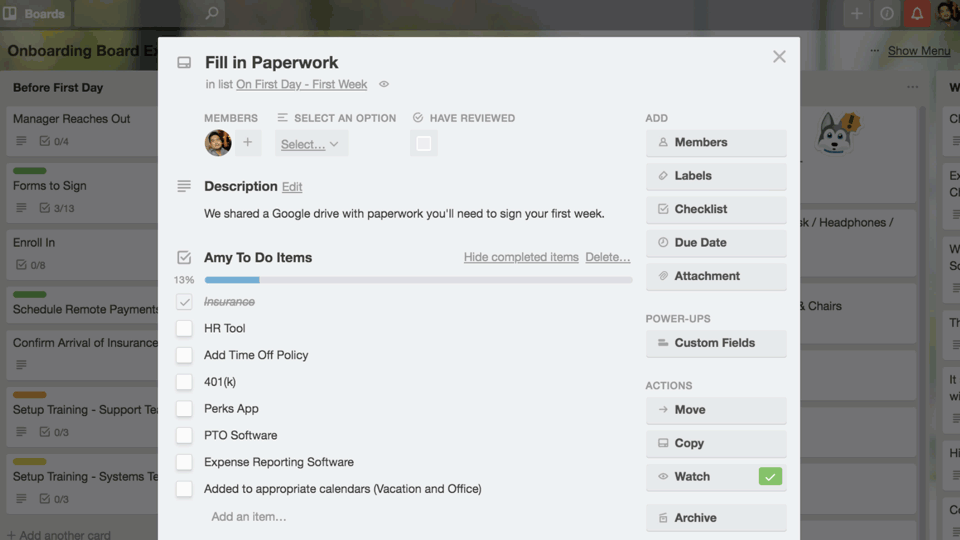This screenshot has width=960, height=540.
Task: Click the orange label on Setup Training Support
Action: pyautogui.click(x=29, y=395)
